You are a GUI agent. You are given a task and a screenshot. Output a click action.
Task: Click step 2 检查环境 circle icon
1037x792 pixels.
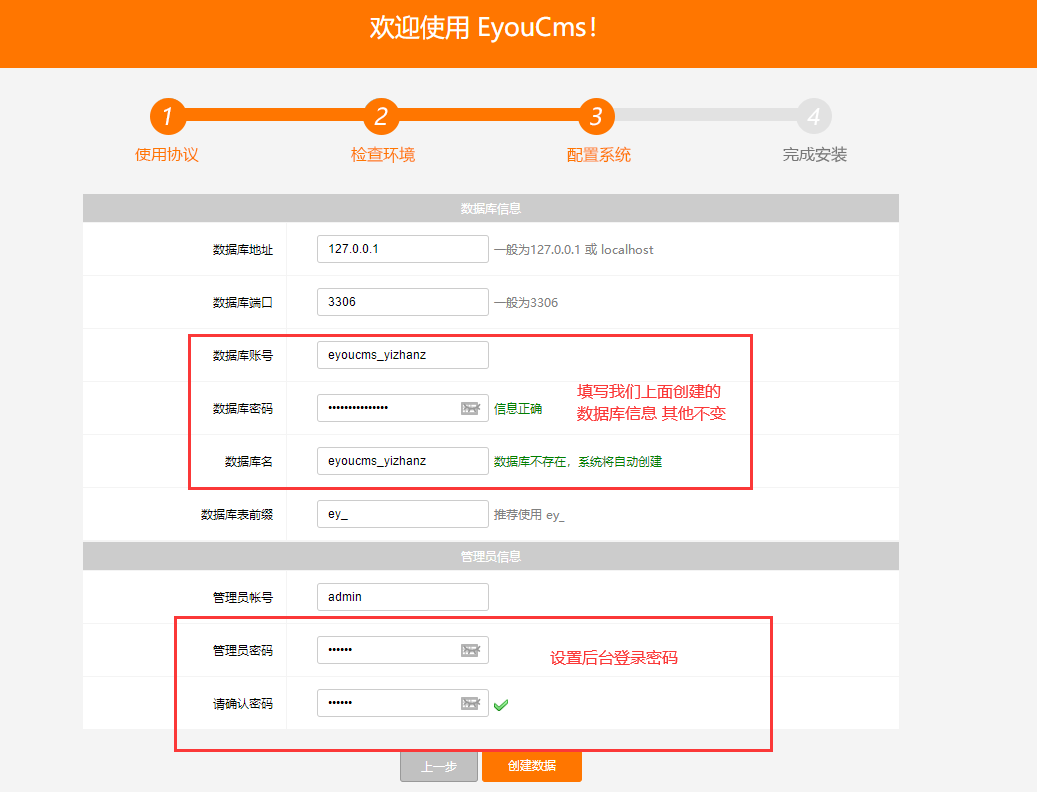coord(381,116)
